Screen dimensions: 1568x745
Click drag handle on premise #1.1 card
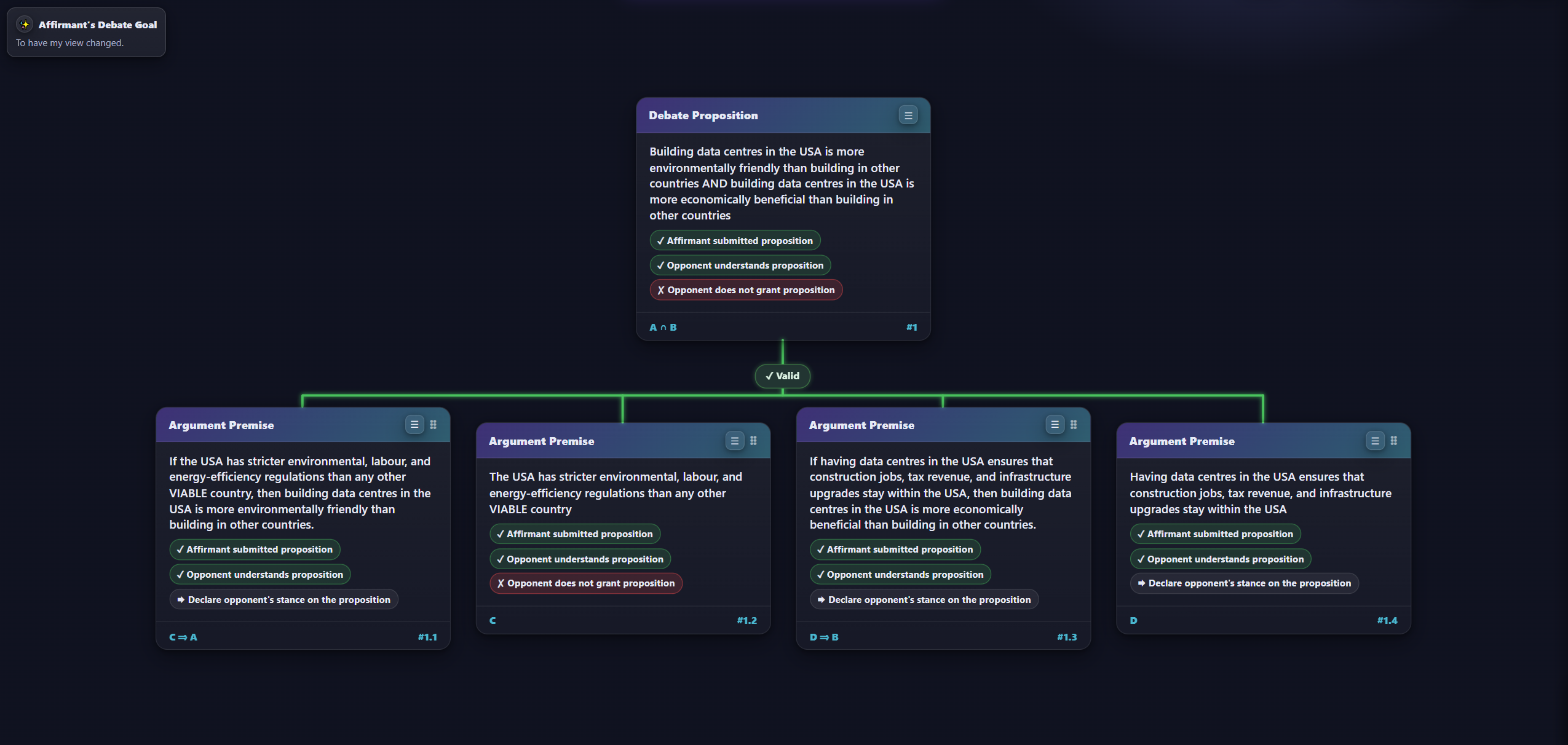click(x=434, y=425)
